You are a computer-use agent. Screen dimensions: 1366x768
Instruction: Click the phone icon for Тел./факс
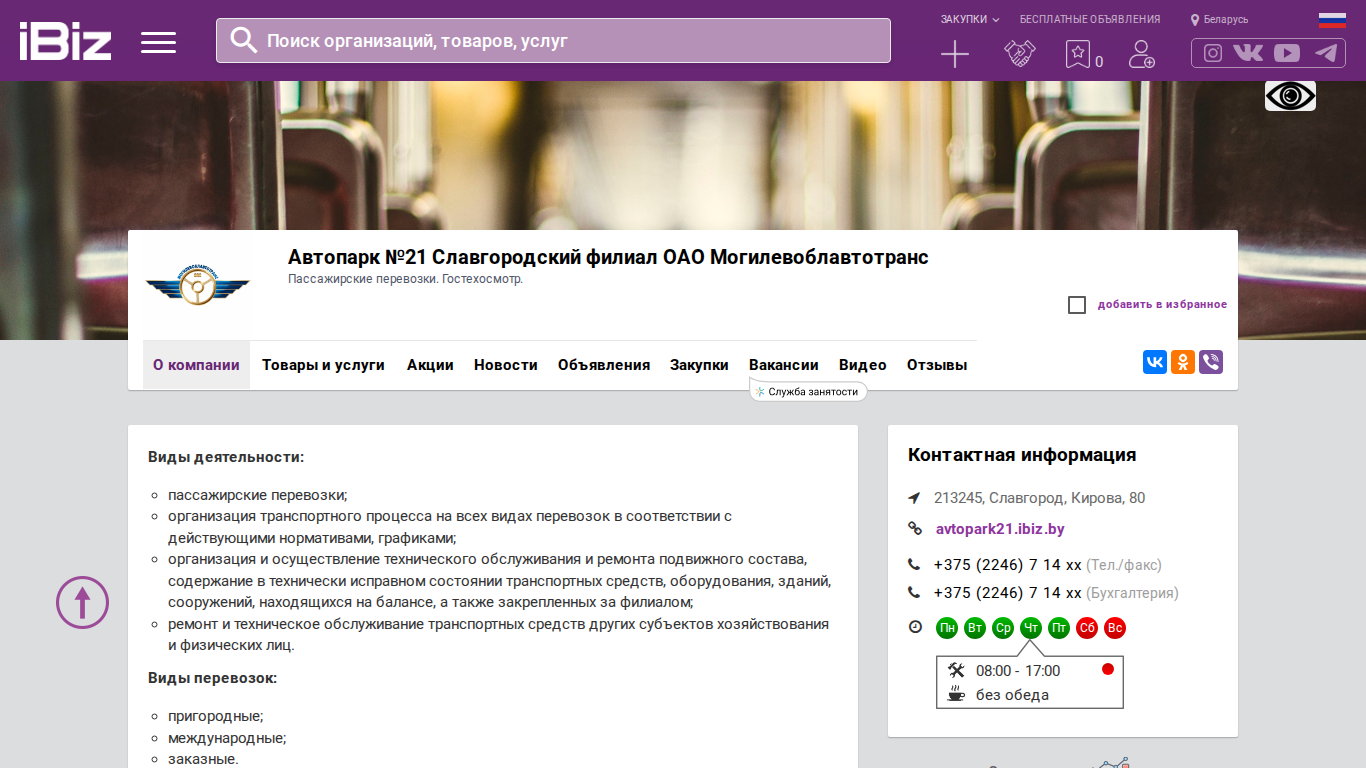914,564
